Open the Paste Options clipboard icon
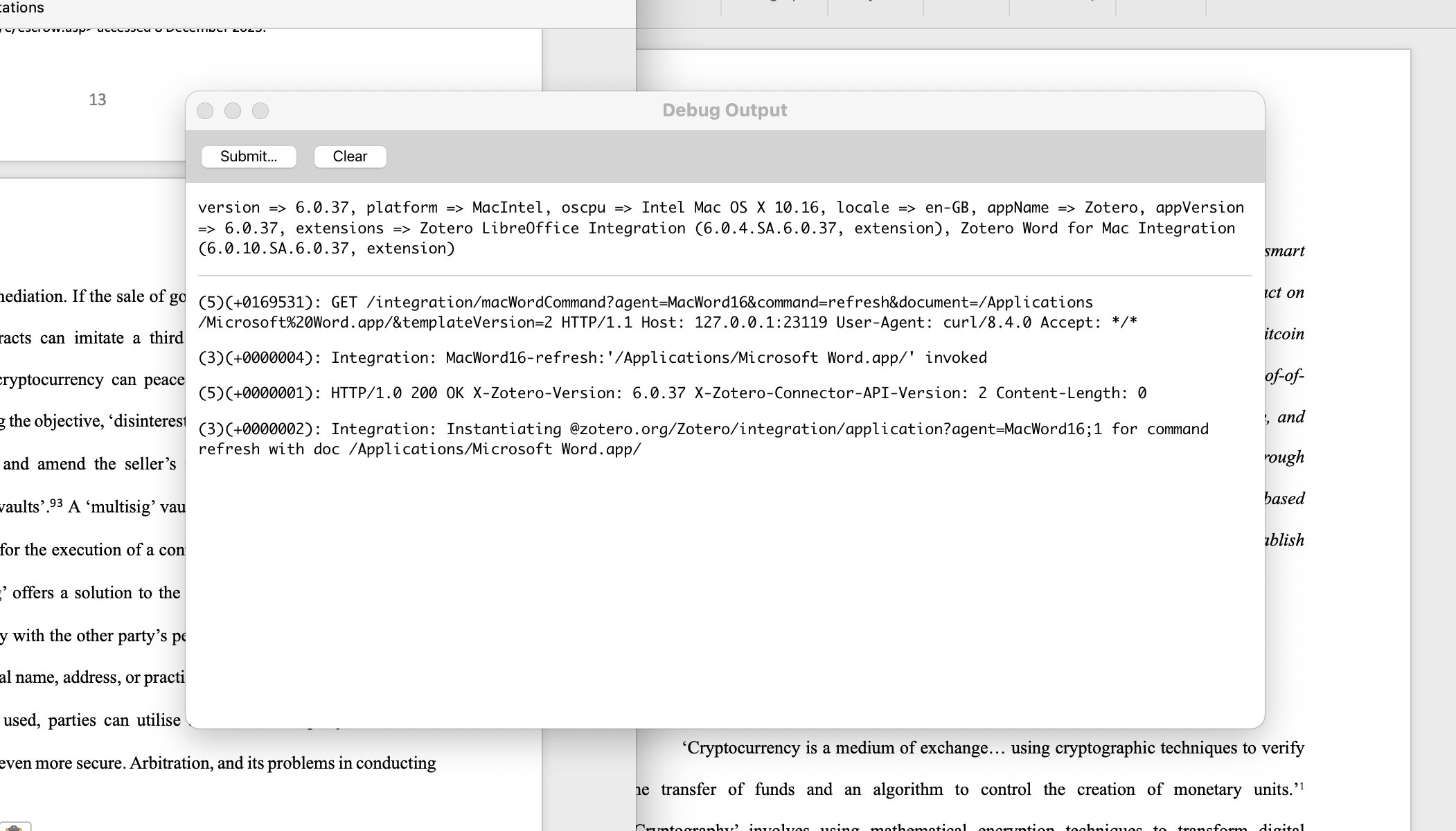 coord(15,827)
